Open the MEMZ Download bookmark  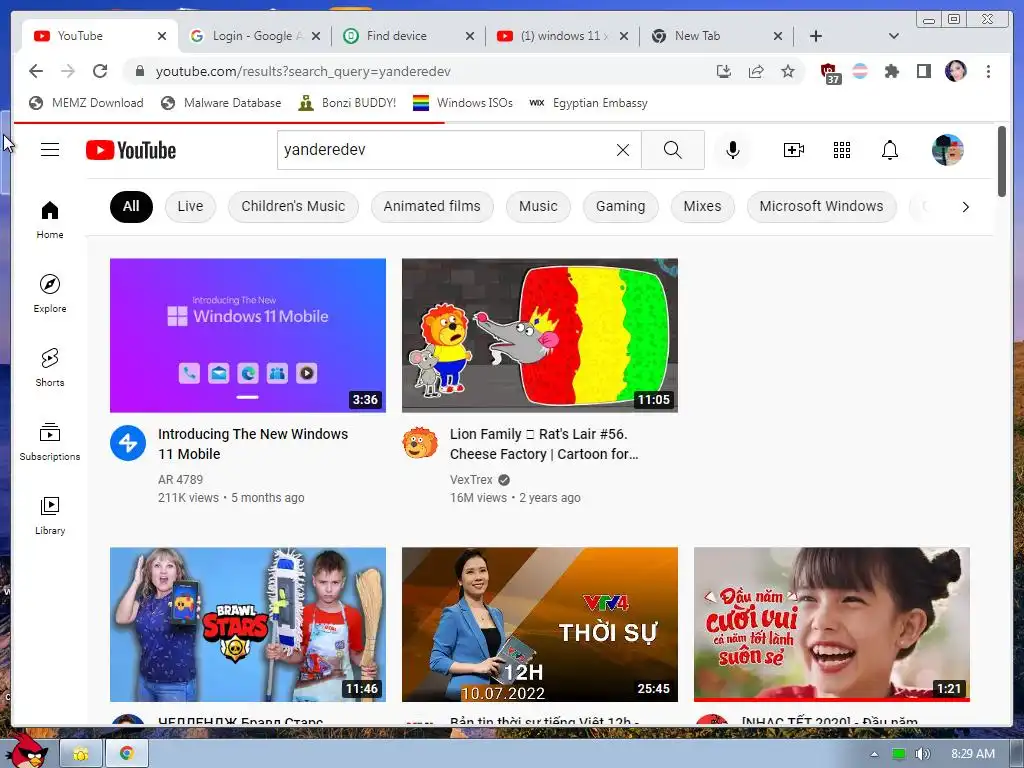point(86,103)
